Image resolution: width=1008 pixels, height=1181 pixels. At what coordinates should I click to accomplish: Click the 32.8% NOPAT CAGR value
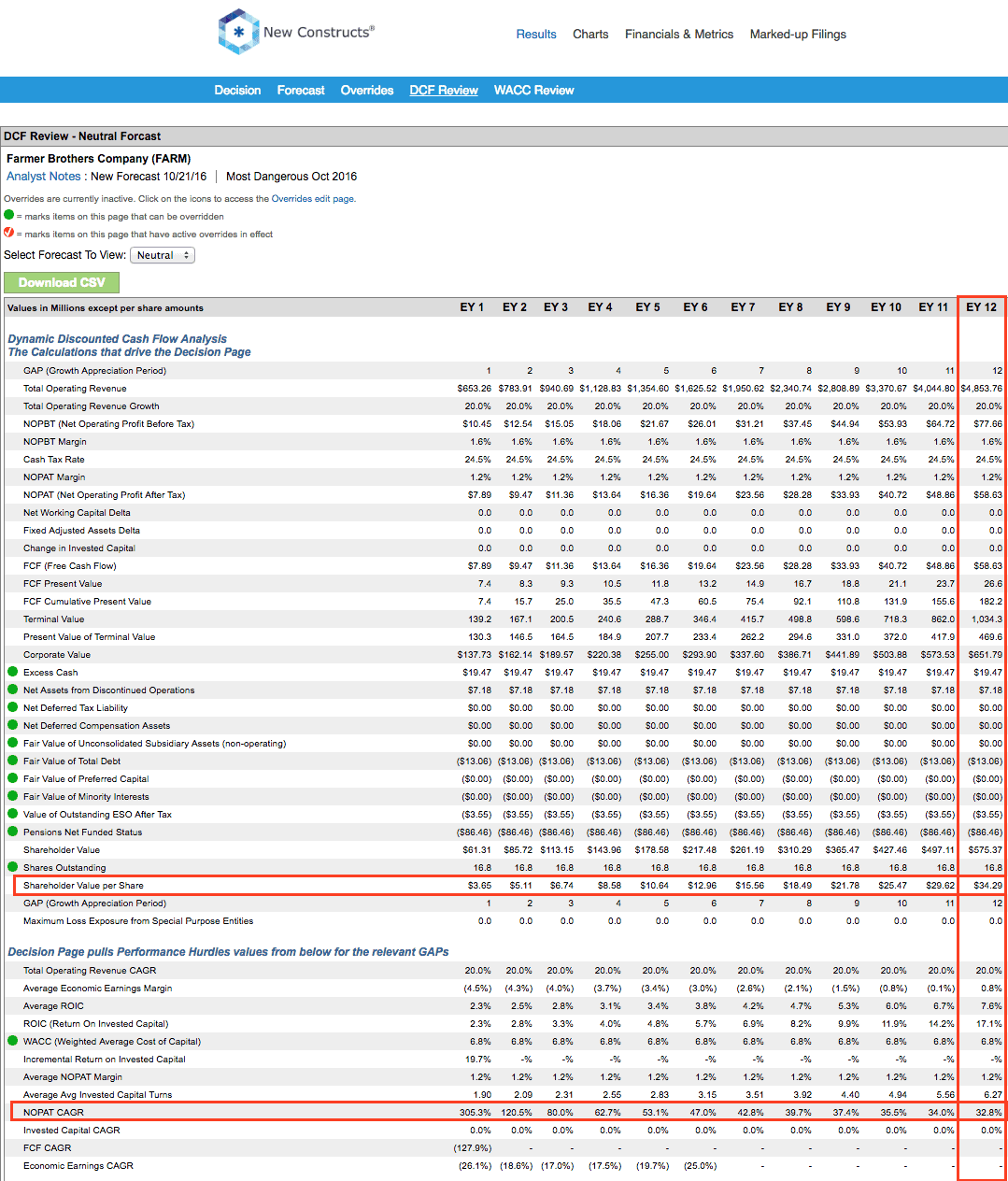tap(988, 1113)
